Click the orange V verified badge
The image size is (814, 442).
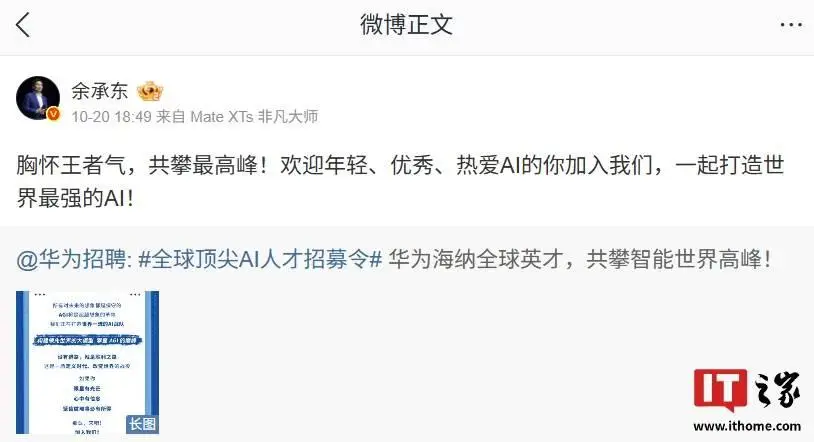[53, 114]
